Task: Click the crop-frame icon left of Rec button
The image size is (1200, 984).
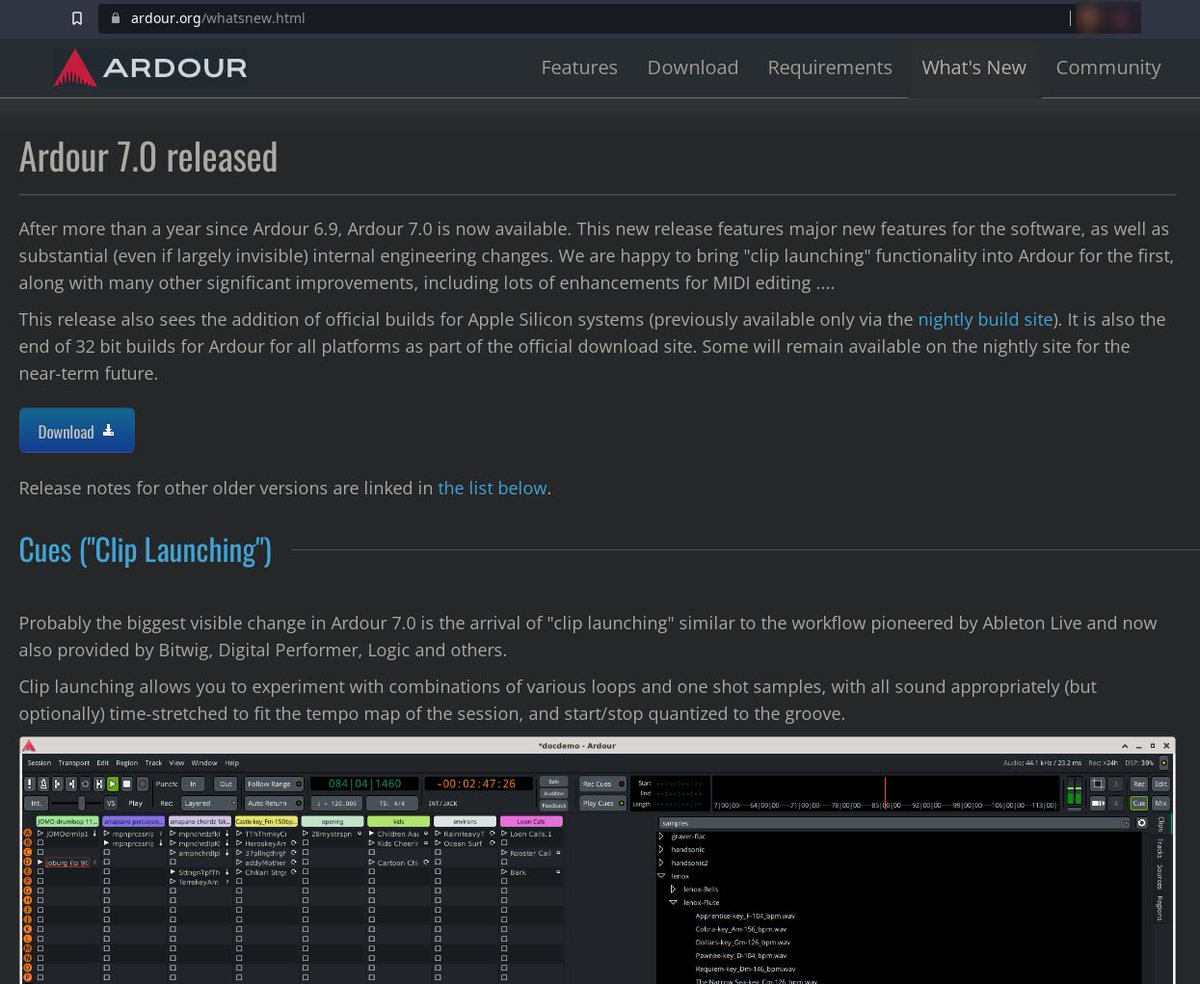Action: pos(1097,784)
